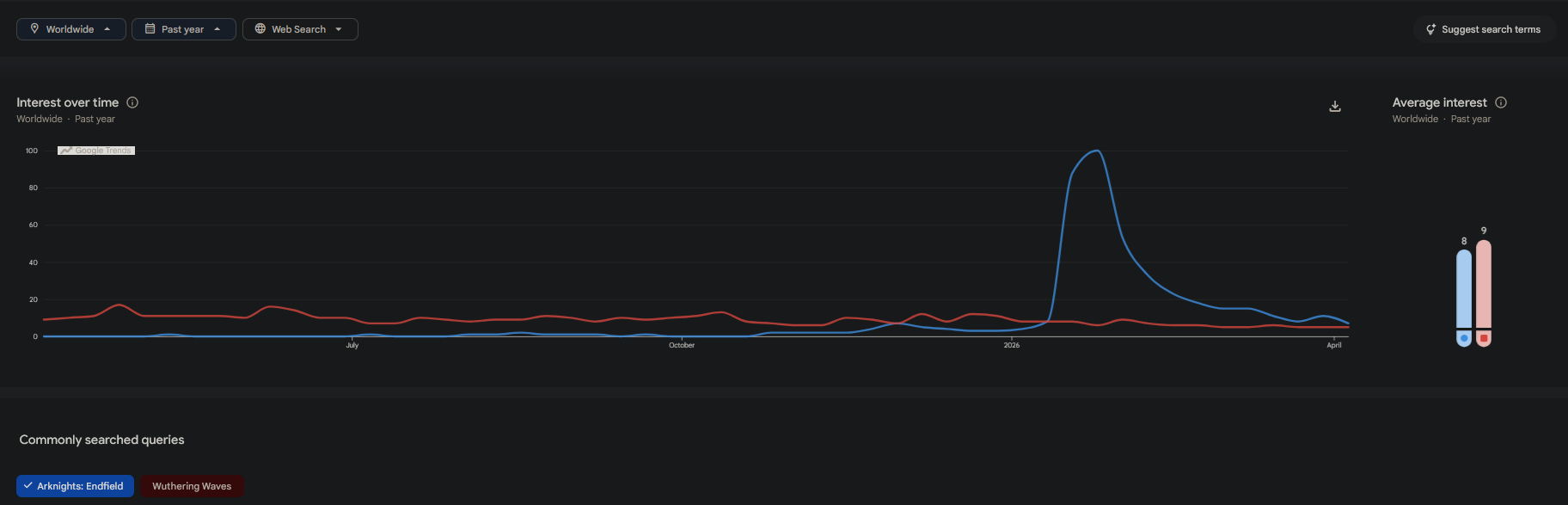This screenshot has width=1568, height=505.
Task: Click the Average interest heading
Action: click(x=1440, y=102)
